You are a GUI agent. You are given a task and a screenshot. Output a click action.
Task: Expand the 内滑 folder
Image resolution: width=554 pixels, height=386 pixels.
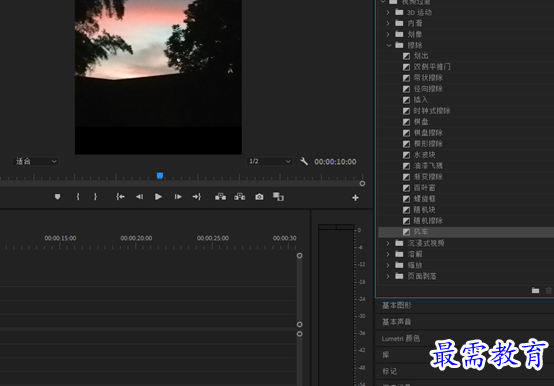[388, 23]
